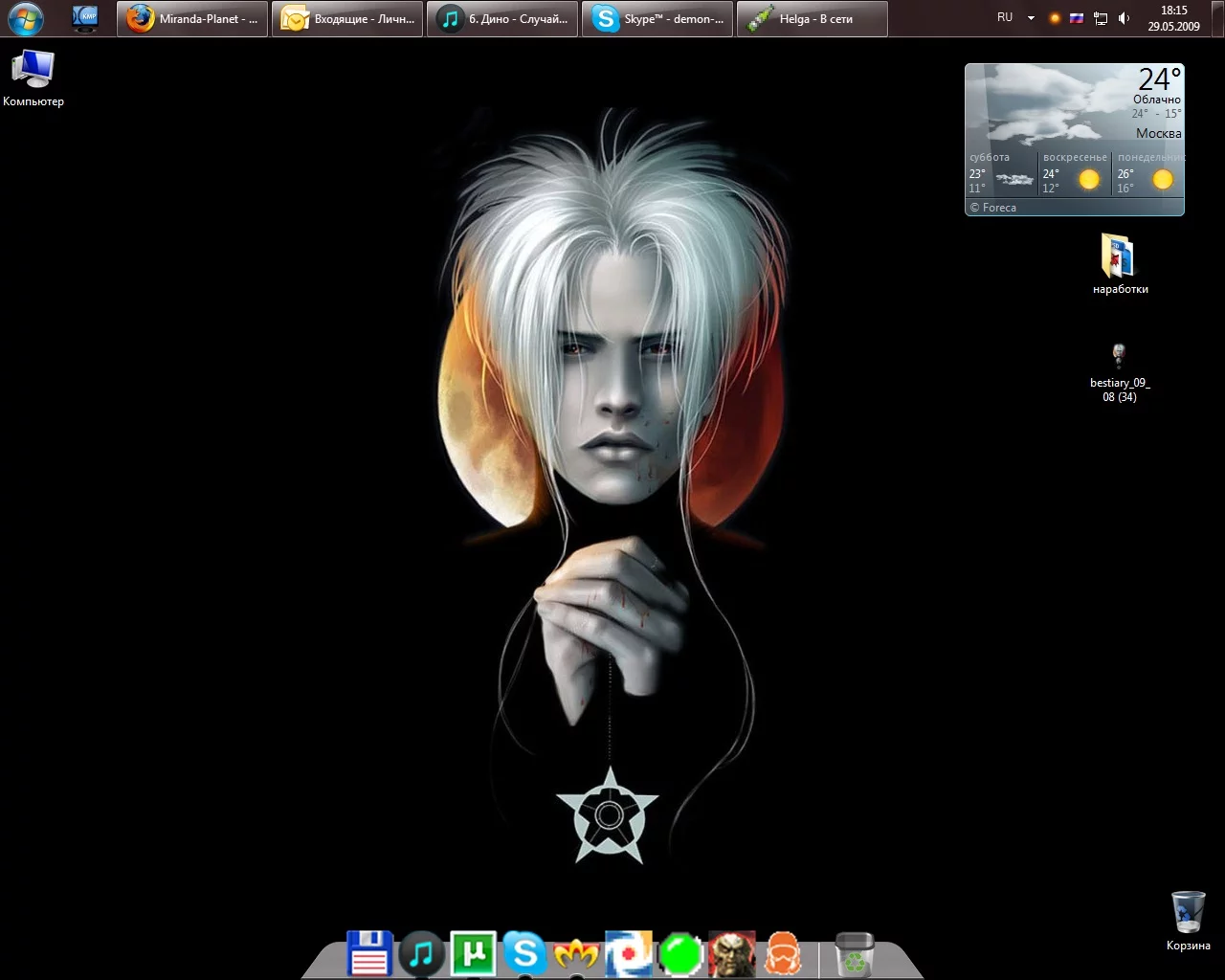Open the bestiary_09_08 (34) file

coord(1120,373)
